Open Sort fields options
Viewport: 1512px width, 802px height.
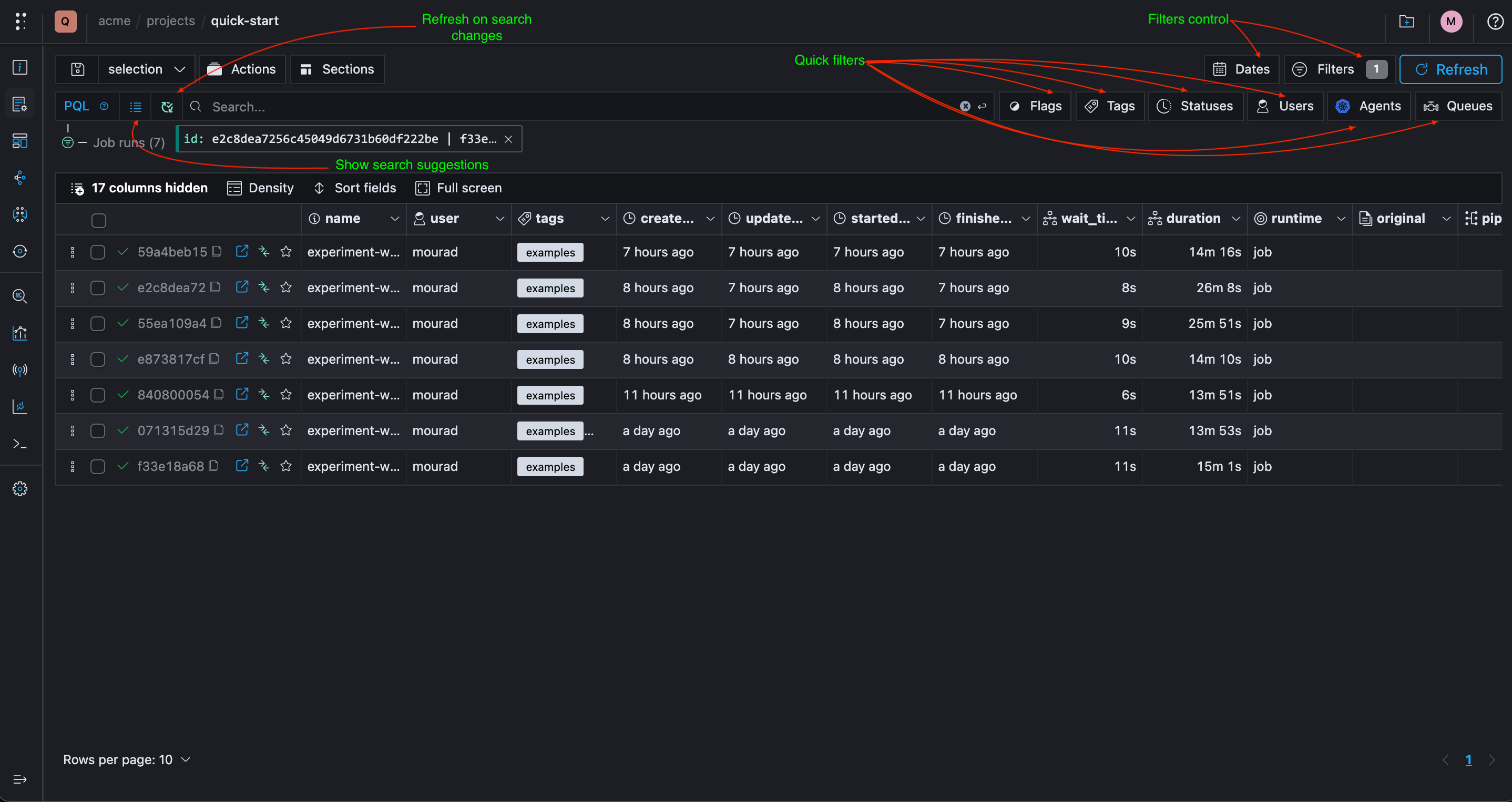[x=355, y=188]
